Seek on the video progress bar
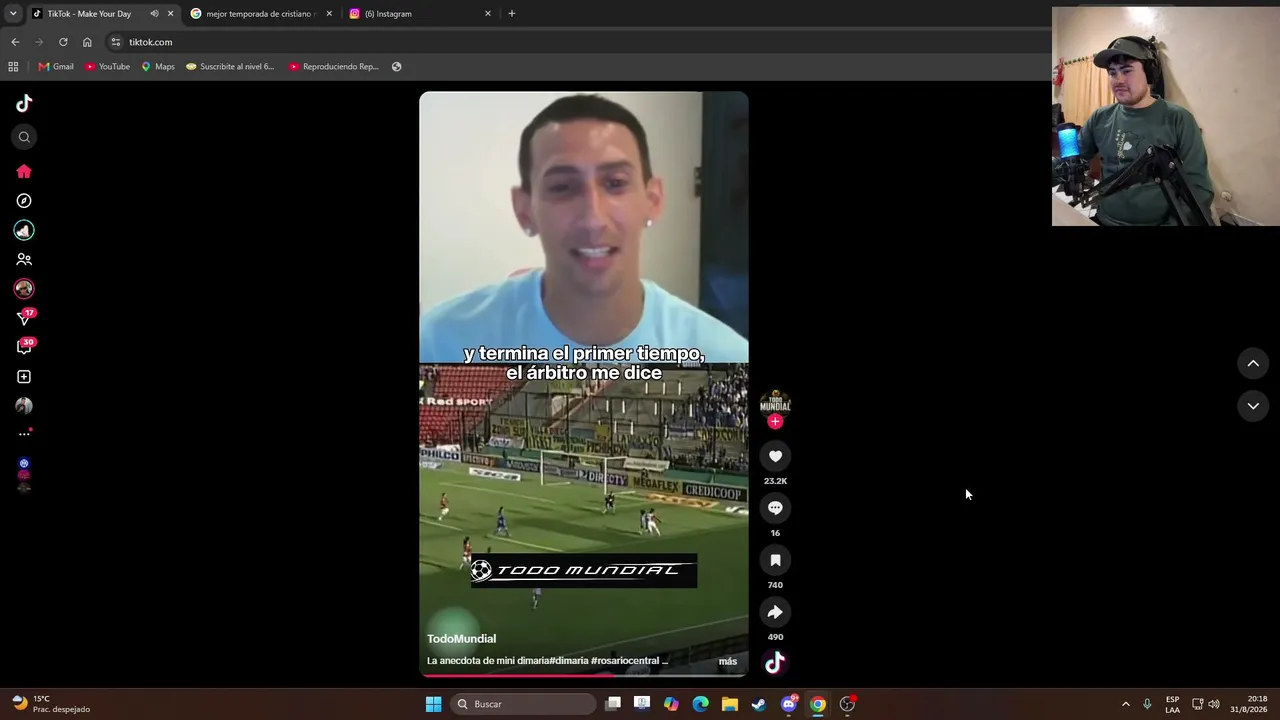The image size is (1280, 720). (x=584, y=675)
